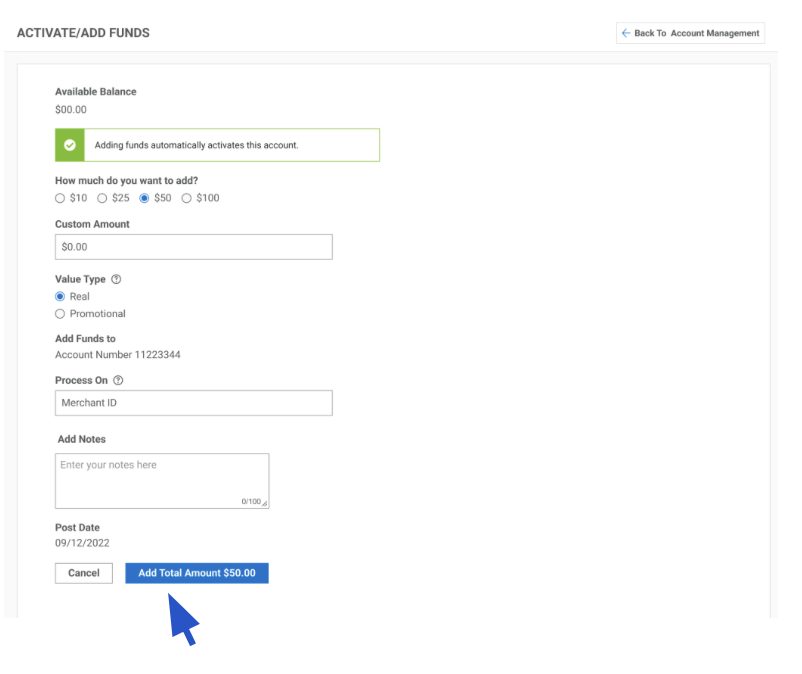
Task: Select the $10 amount option
Action: (x=60, y=198)
